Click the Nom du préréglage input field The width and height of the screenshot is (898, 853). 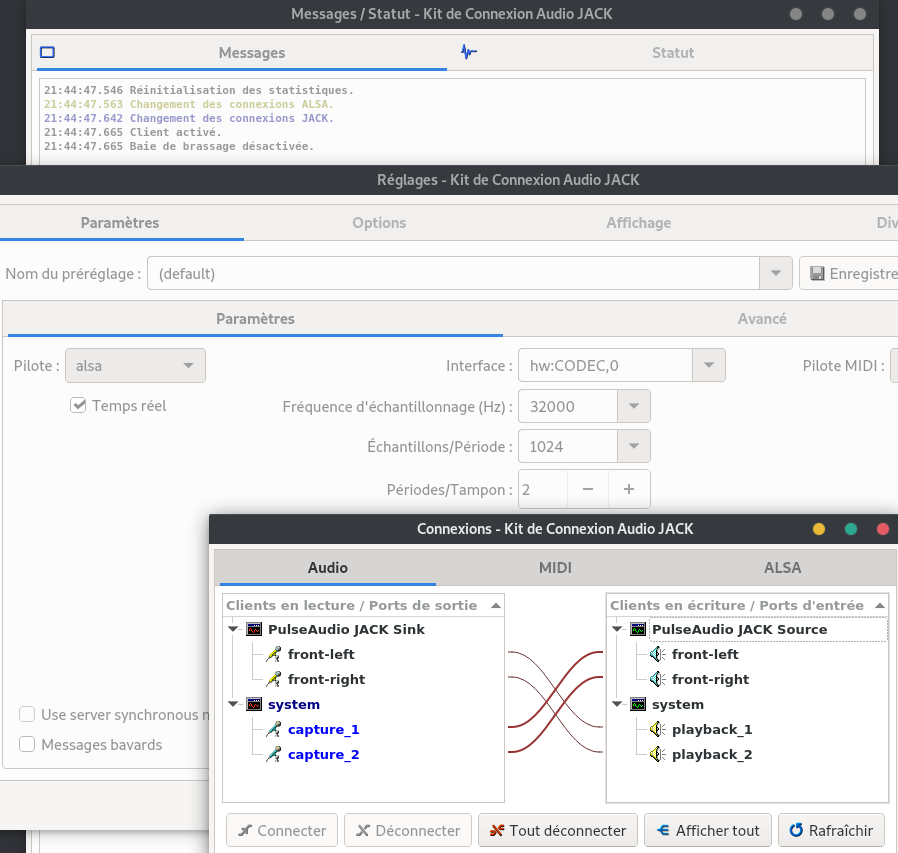point(454,273)
